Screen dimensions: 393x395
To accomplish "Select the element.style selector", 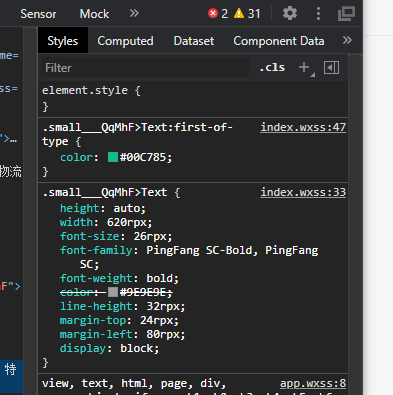I will pos(85,90).
